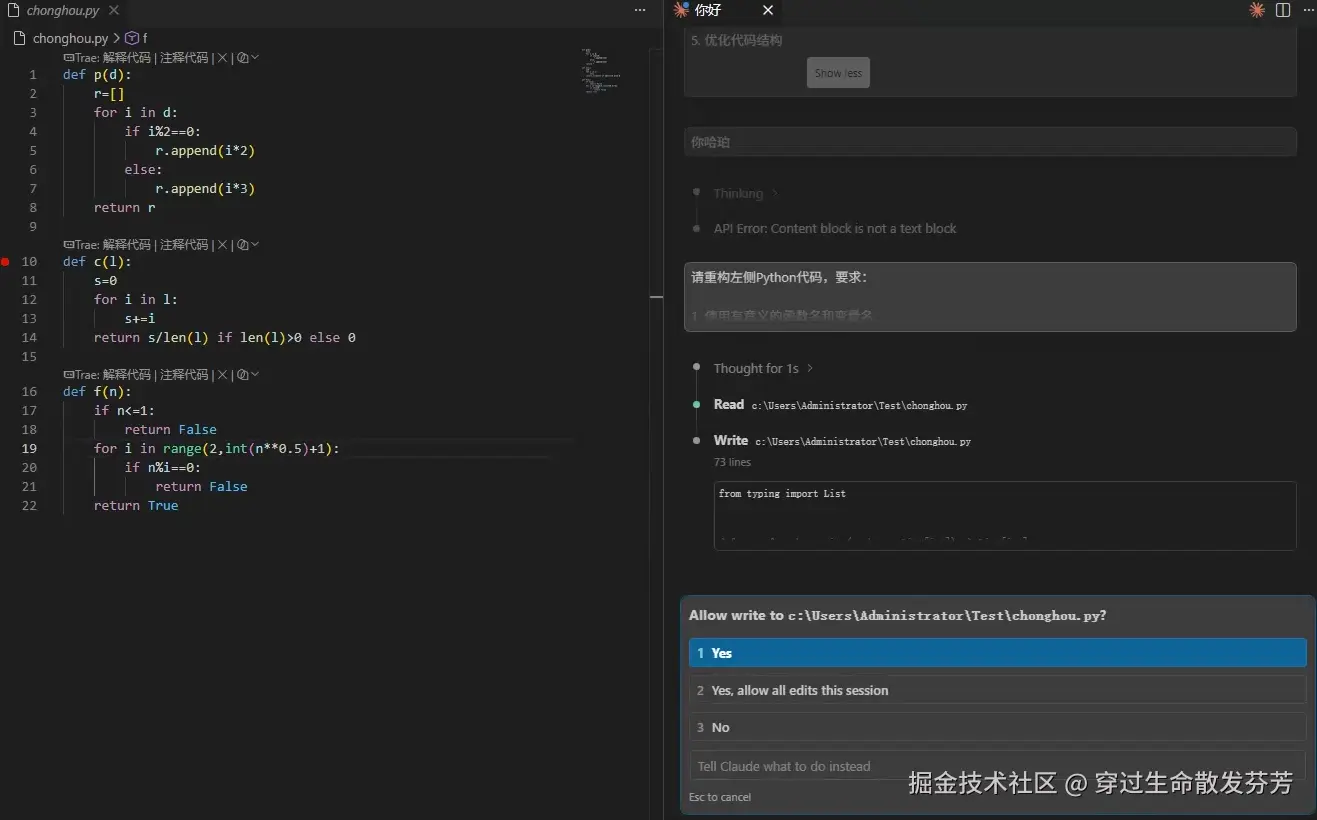Click r.append(i*3) on line 7

point(205,188)
